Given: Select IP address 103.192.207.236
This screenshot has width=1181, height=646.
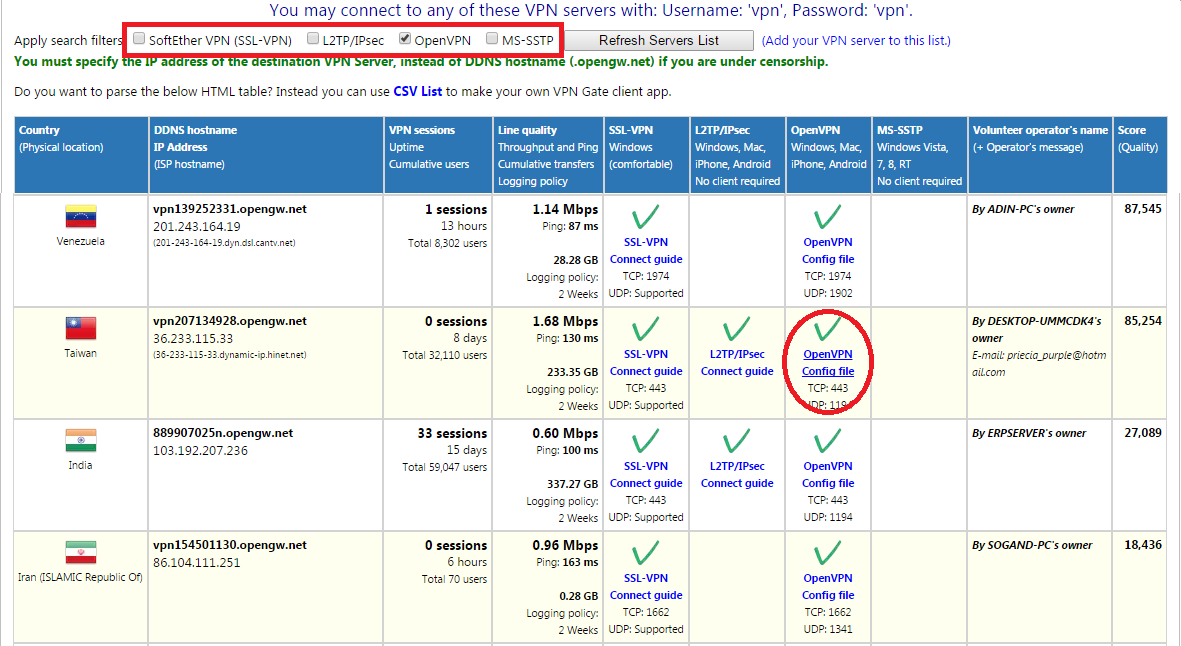Looking at the screenshot, I should pos(200,451).
